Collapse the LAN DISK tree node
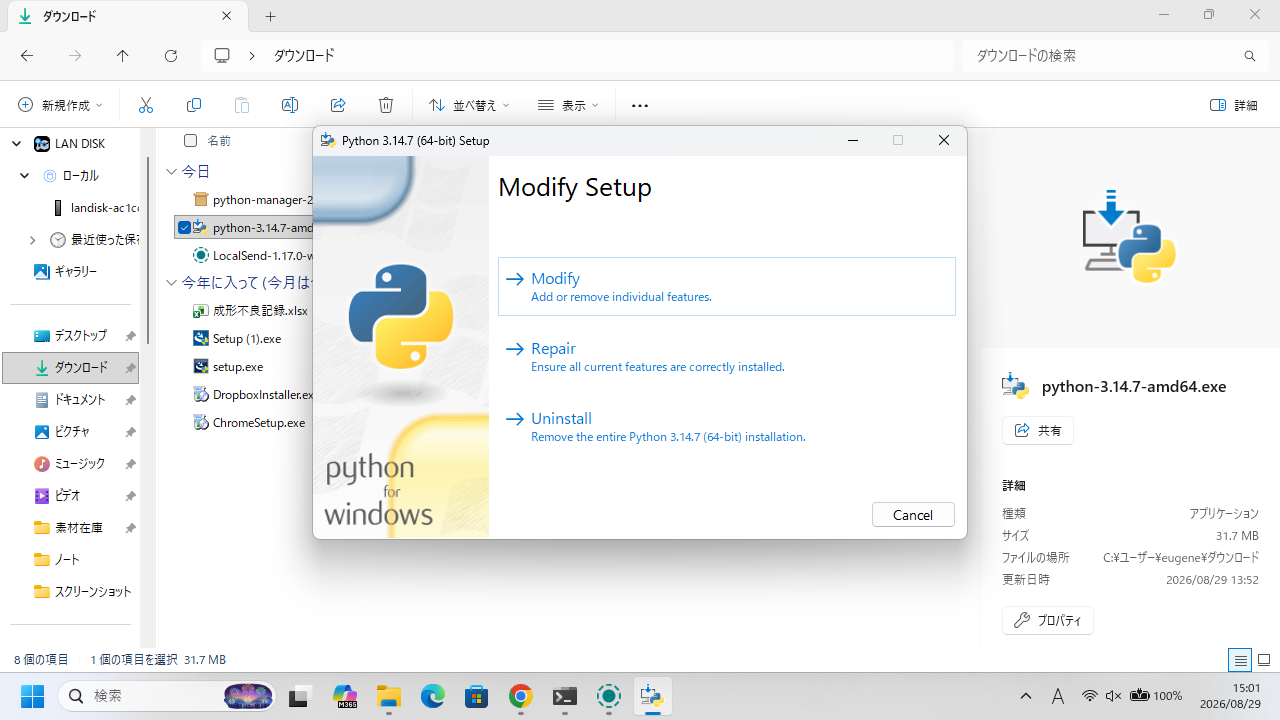This screenshot has height=720, width=1280. point(17,144)
